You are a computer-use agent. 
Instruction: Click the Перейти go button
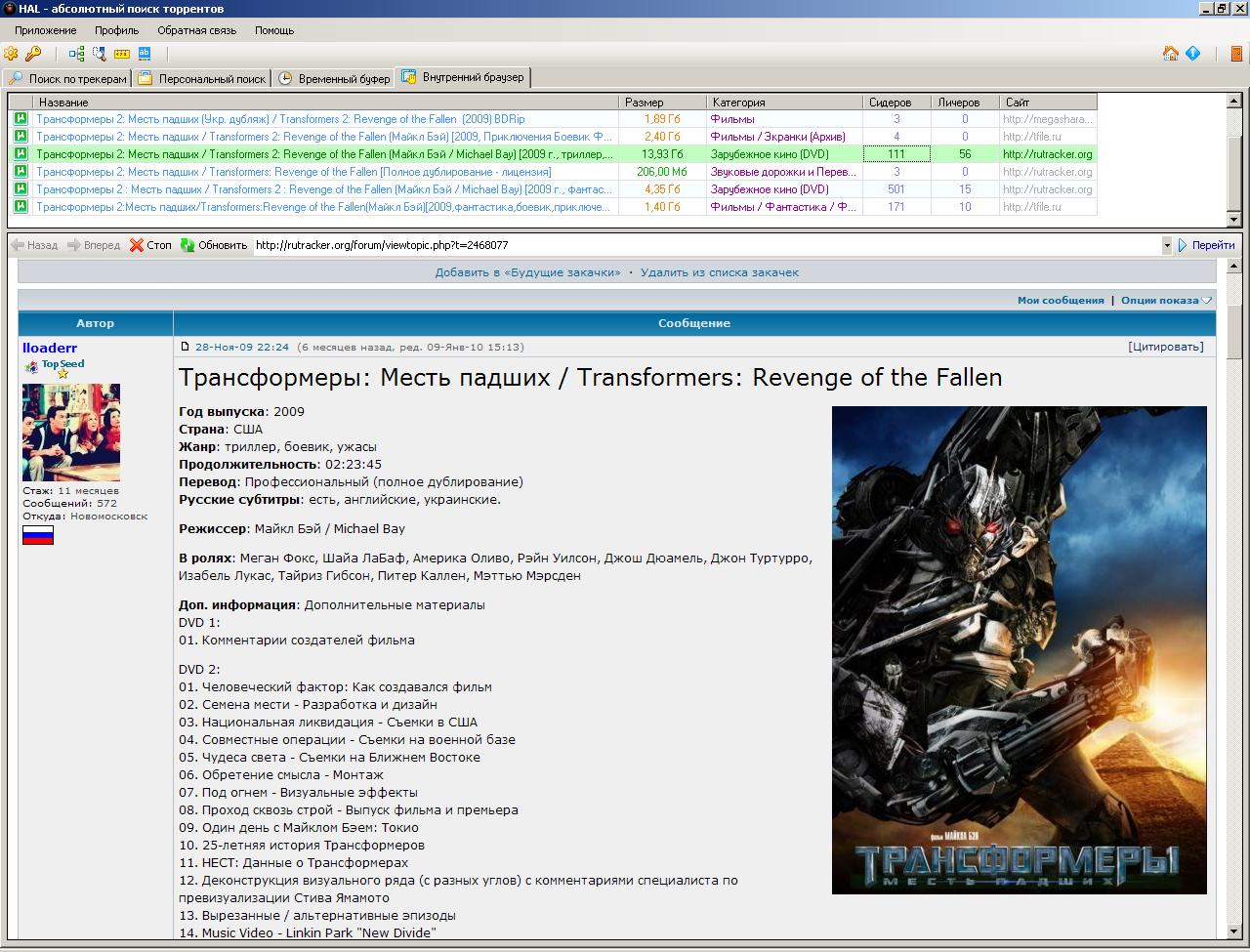(1206, 245)
